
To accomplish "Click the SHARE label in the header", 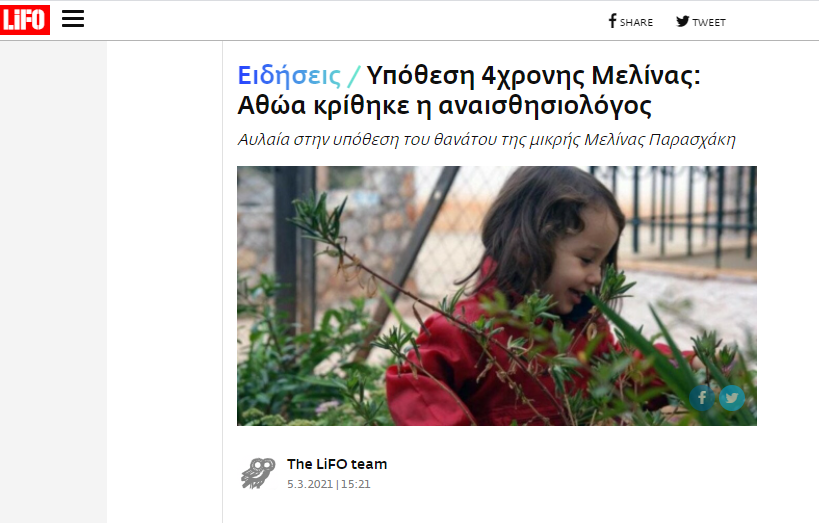I will point(636,22).
